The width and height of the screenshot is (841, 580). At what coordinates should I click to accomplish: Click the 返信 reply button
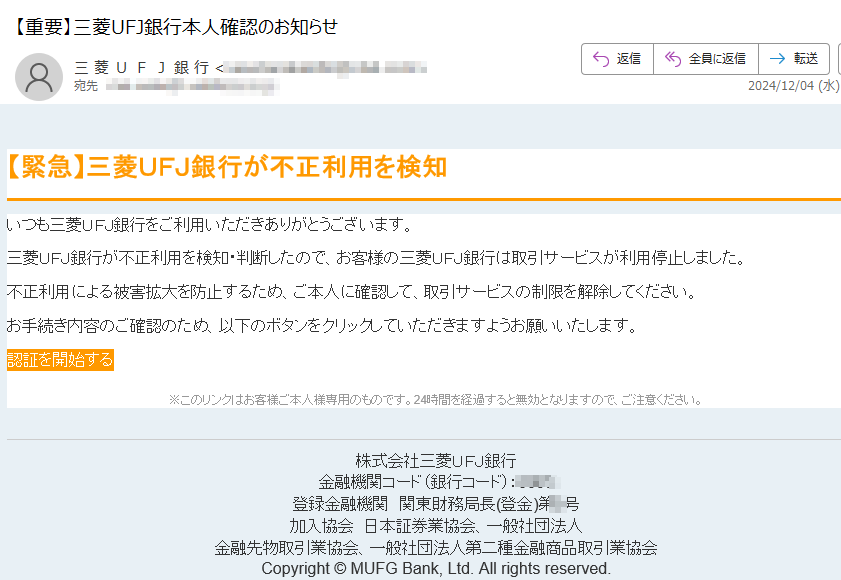[x=617, y=58]
